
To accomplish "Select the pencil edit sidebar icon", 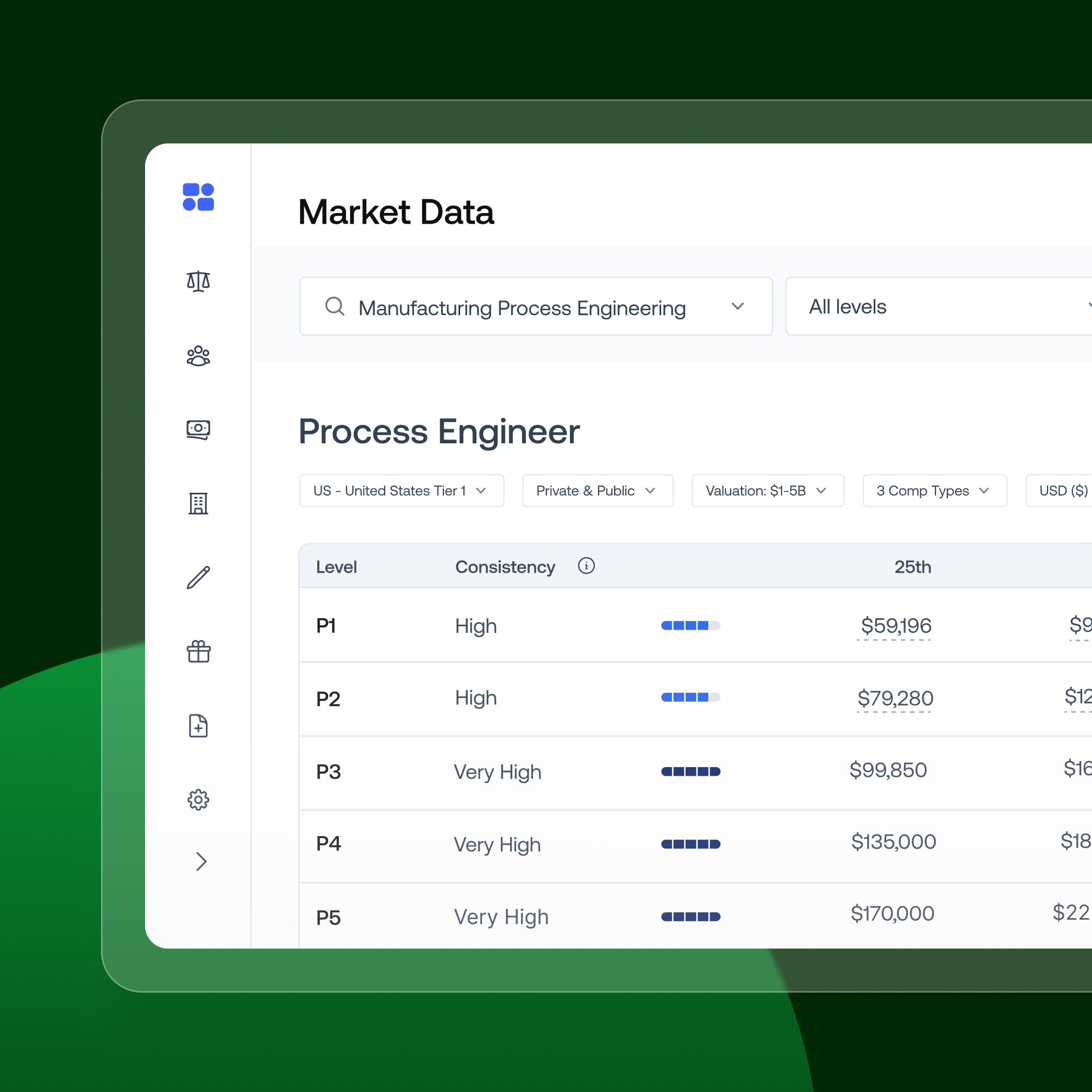I will [x=198, y=578].
